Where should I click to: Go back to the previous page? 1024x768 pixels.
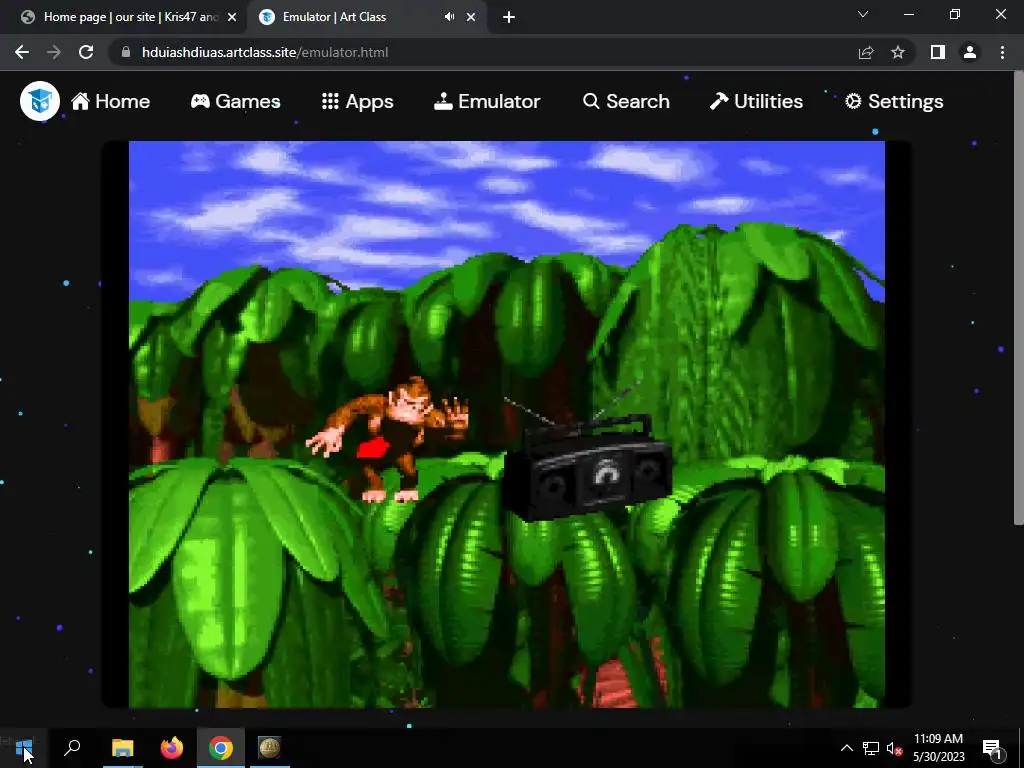click(x=22, y=52)
